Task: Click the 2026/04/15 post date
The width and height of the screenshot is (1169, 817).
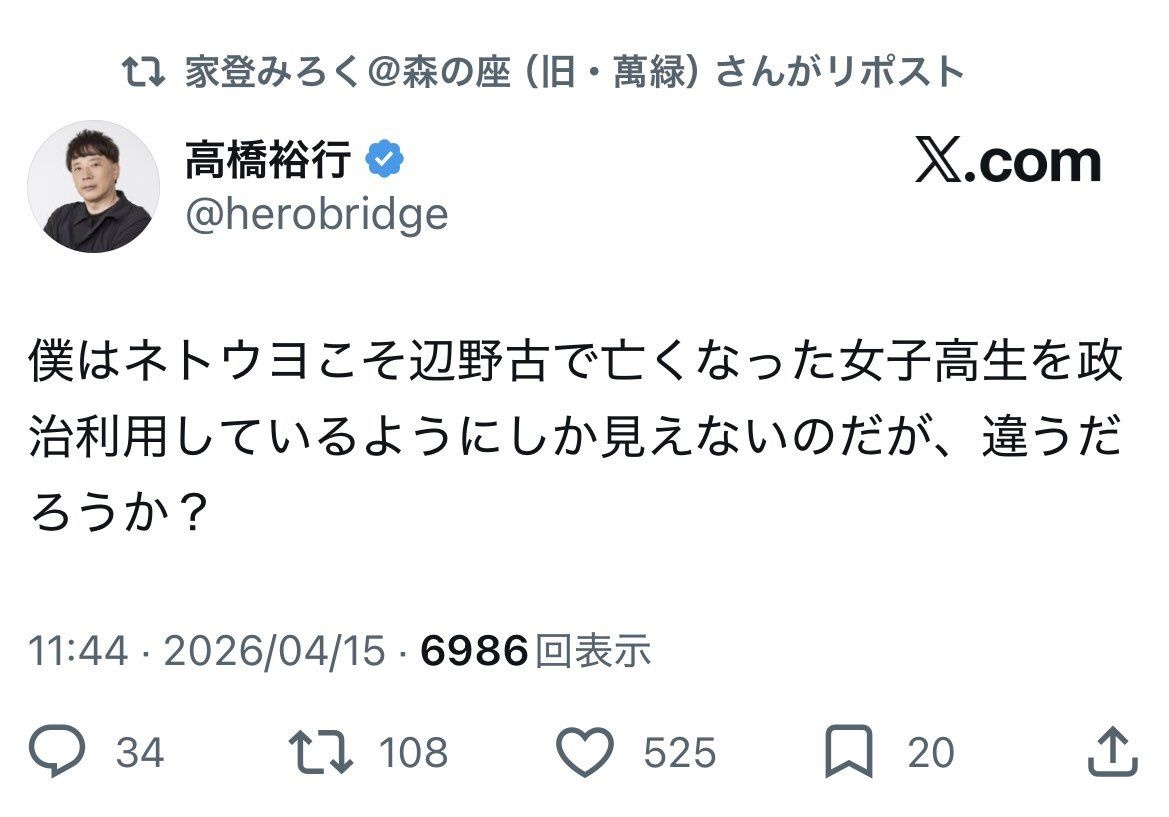Action: [274, 651]
